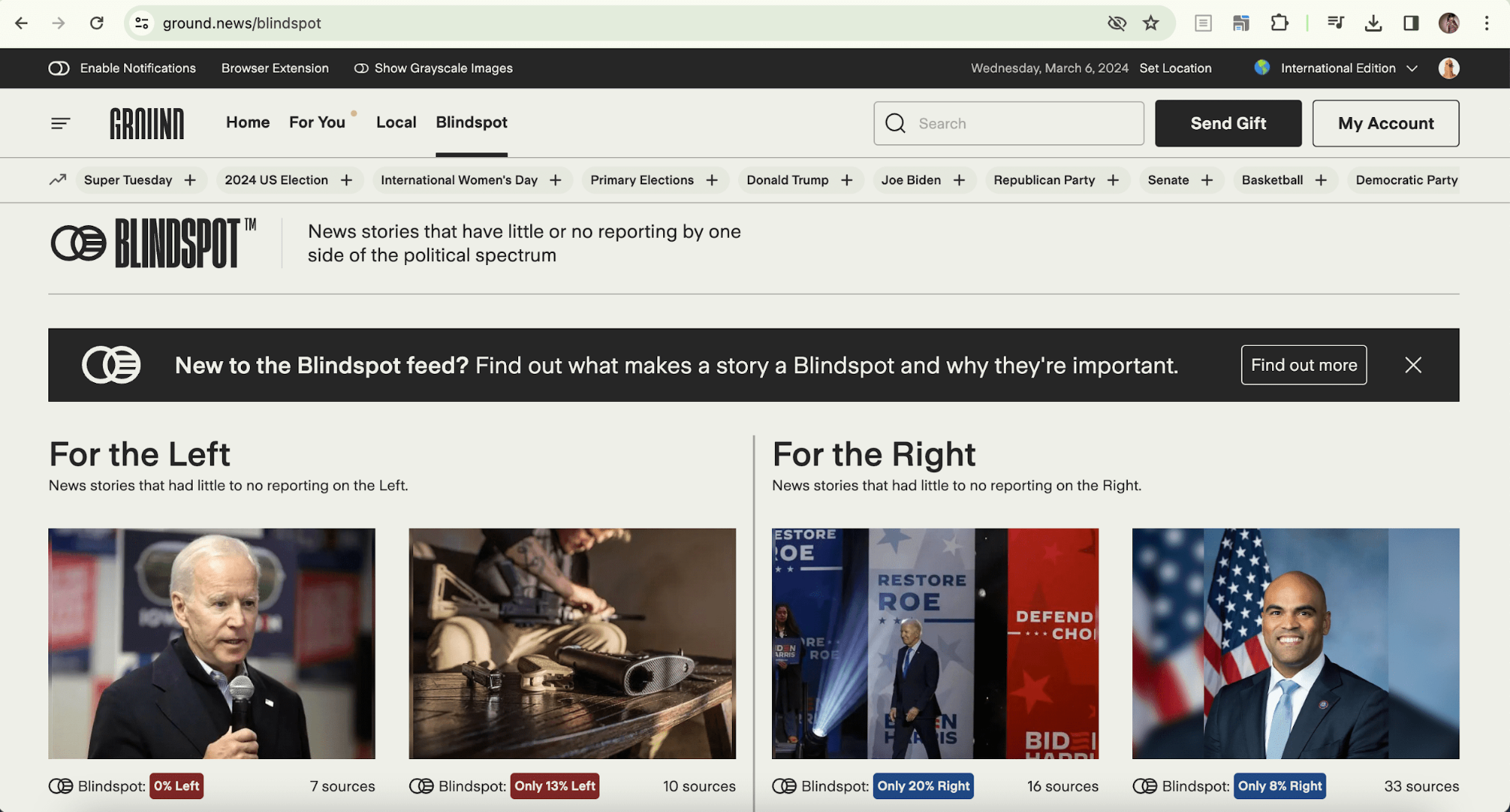Open site information dropdown in address bar
1510x812 pixels.
[142, 23]
